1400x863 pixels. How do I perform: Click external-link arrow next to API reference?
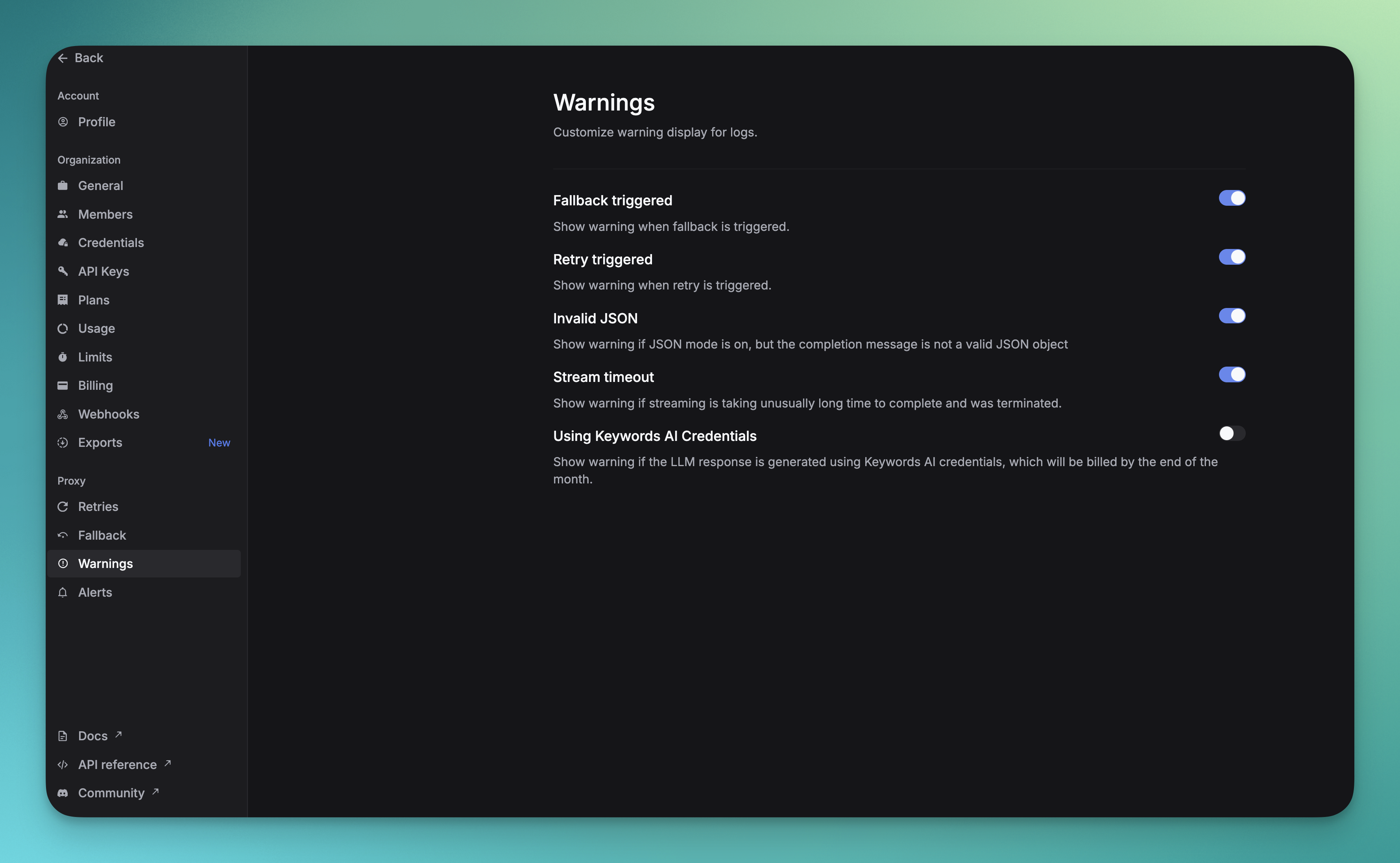coord(167,763)
